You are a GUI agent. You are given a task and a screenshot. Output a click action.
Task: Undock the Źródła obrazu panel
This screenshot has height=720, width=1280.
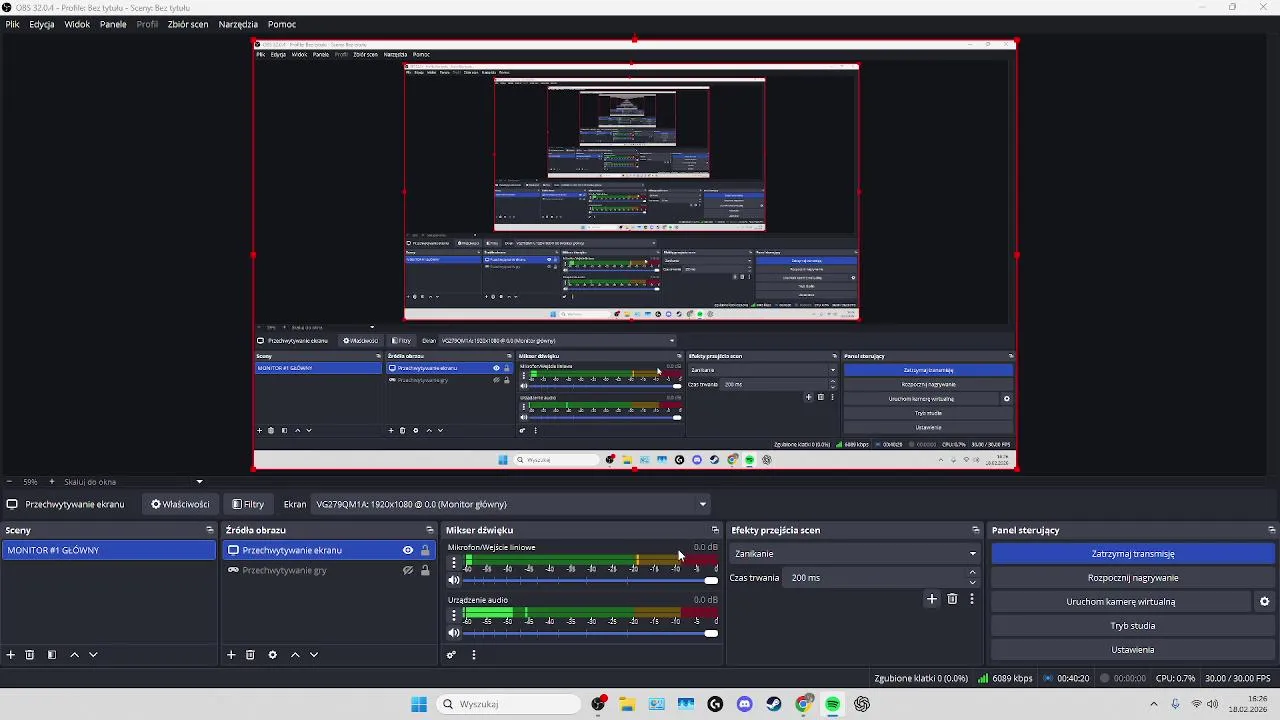click(x=430, y=530)
